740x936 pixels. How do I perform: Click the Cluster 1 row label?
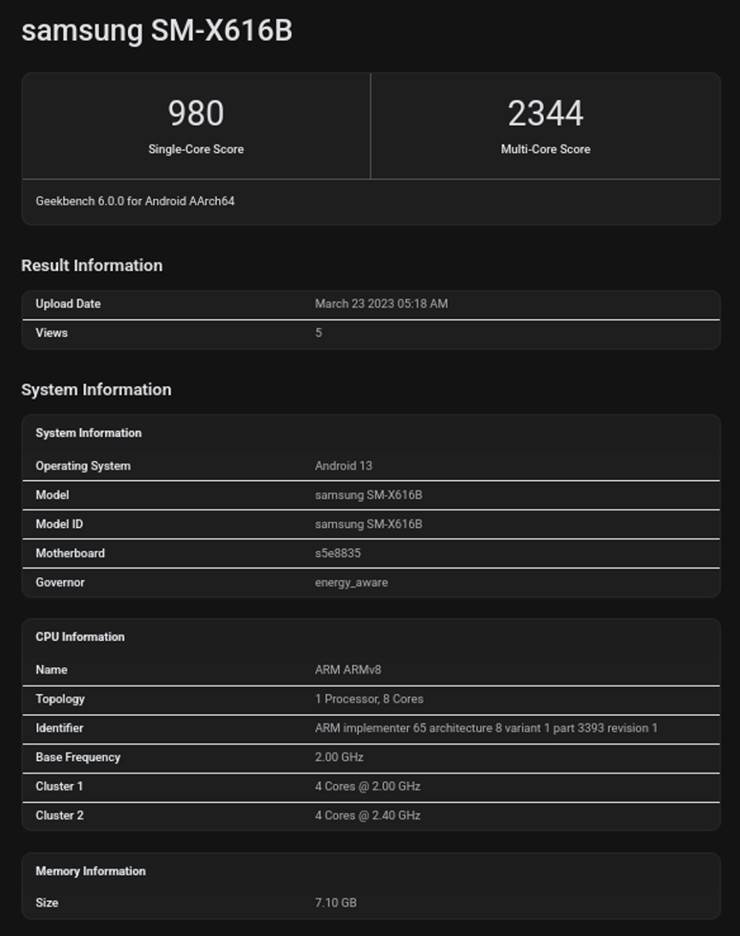[x=60, y=786]
